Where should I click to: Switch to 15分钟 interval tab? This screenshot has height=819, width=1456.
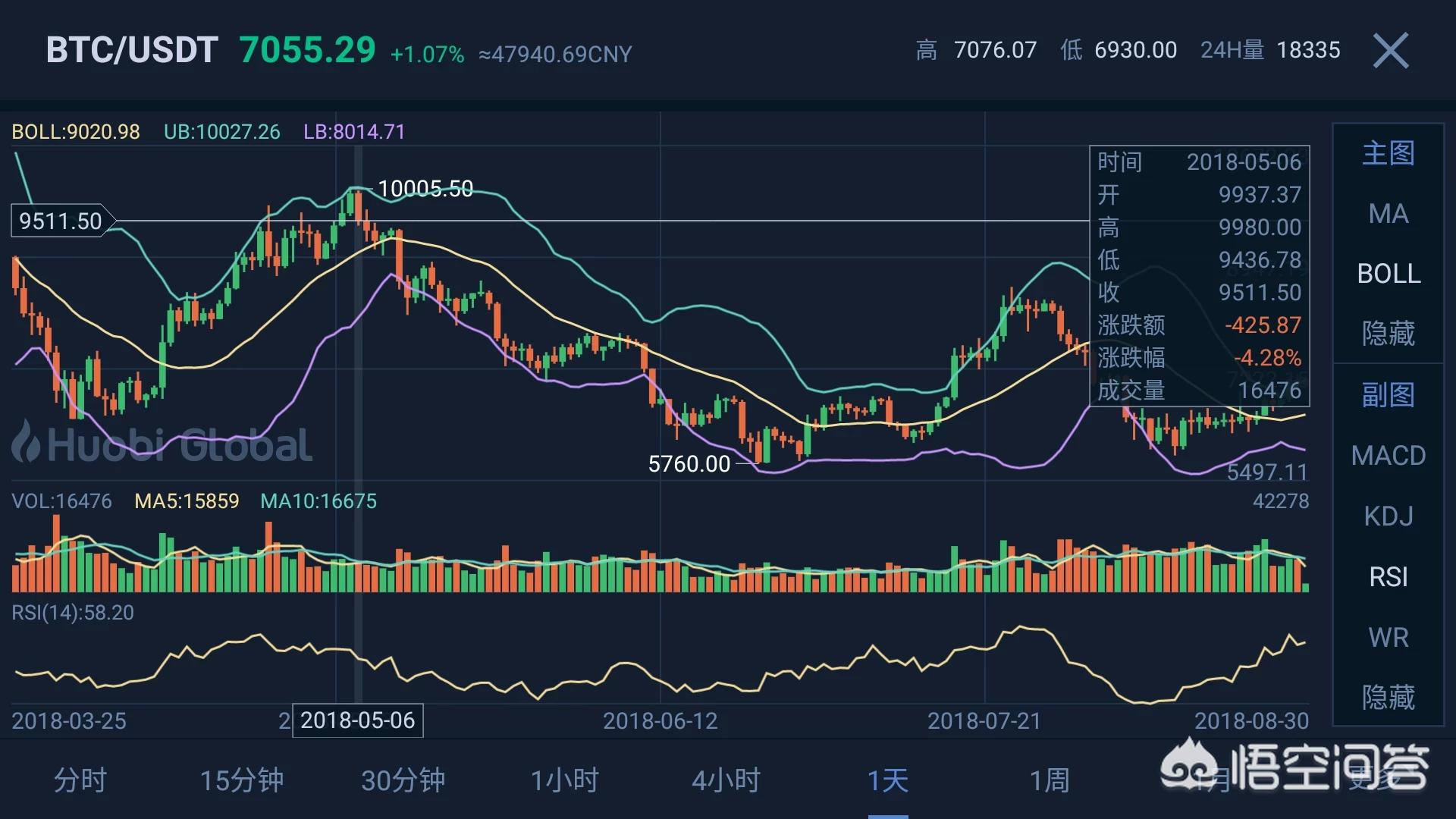[x=242, y=780]
